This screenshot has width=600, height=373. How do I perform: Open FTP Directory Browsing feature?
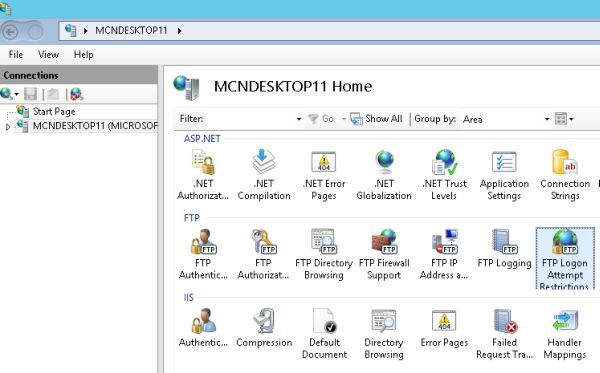coord(324,254)
